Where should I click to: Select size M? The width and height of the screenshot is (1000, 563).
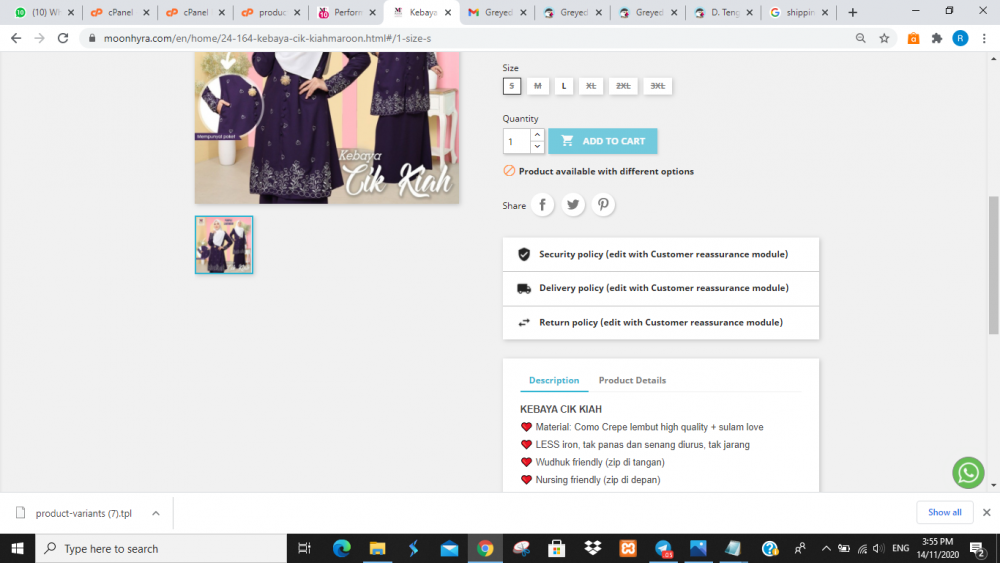click(538, 86)
